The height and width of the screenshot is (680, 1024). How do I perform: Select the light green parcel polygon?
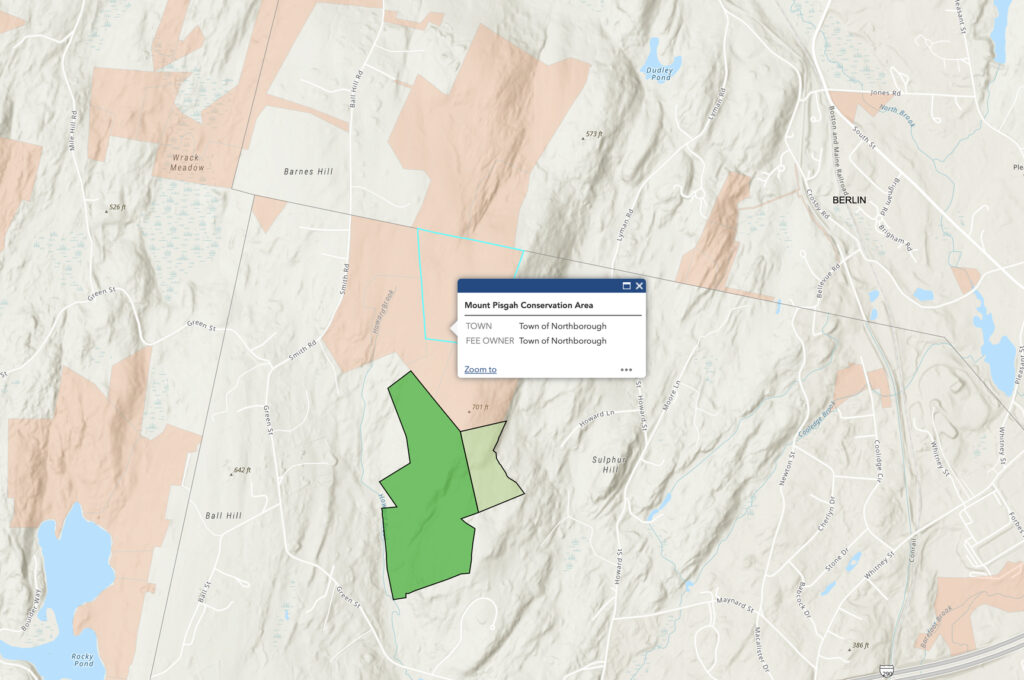[x=487, y=465]
